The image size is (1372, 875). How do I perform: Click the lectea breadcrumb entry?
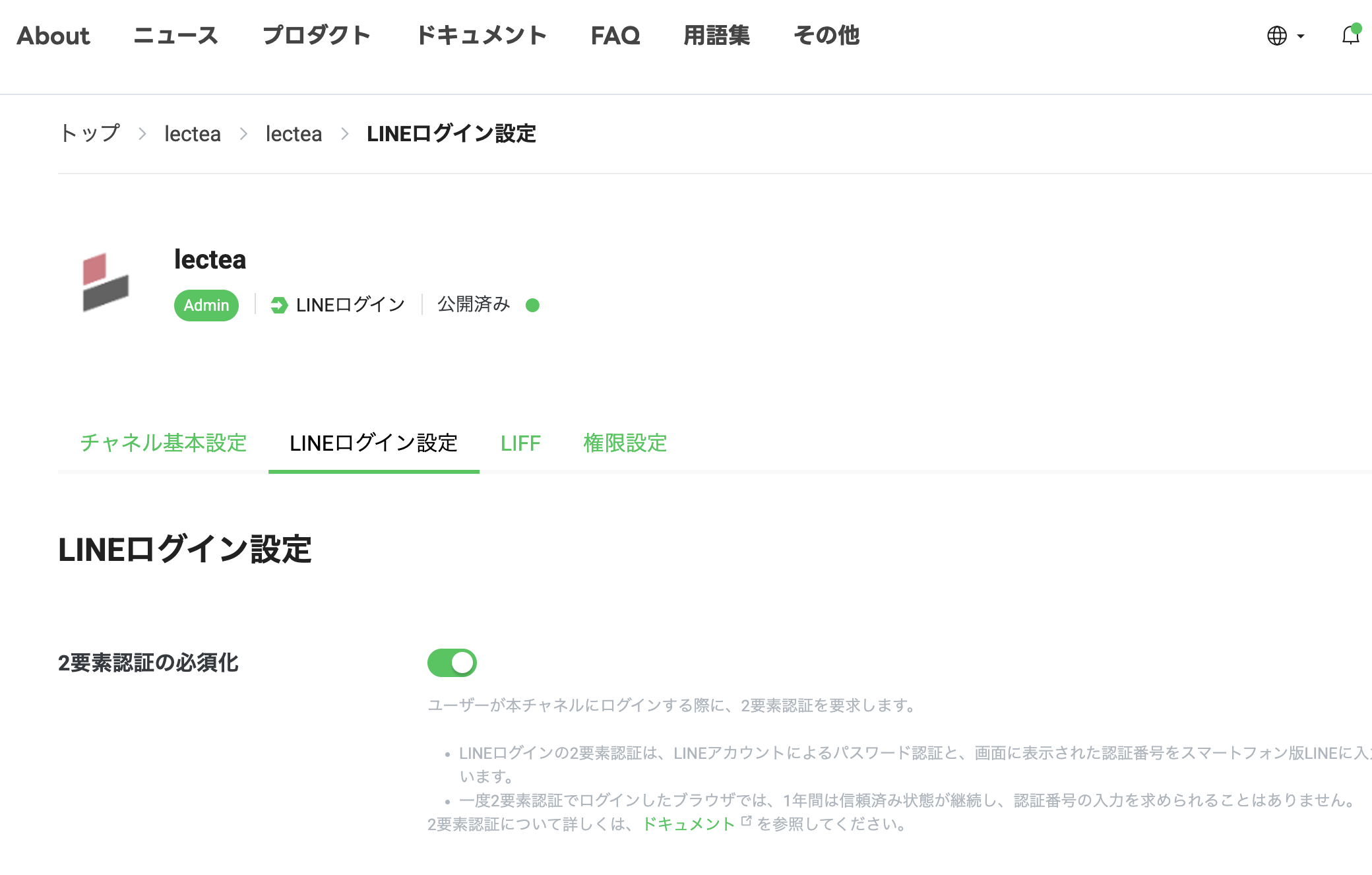point(193,133)
